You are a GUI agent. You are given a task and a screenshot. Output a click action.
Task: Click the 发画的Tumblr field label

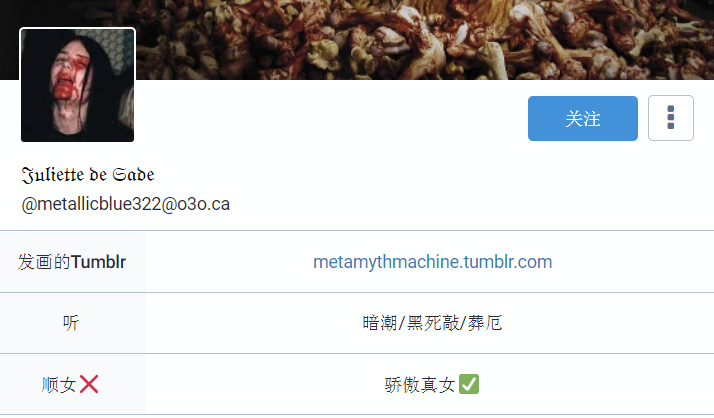pos(72,262)
